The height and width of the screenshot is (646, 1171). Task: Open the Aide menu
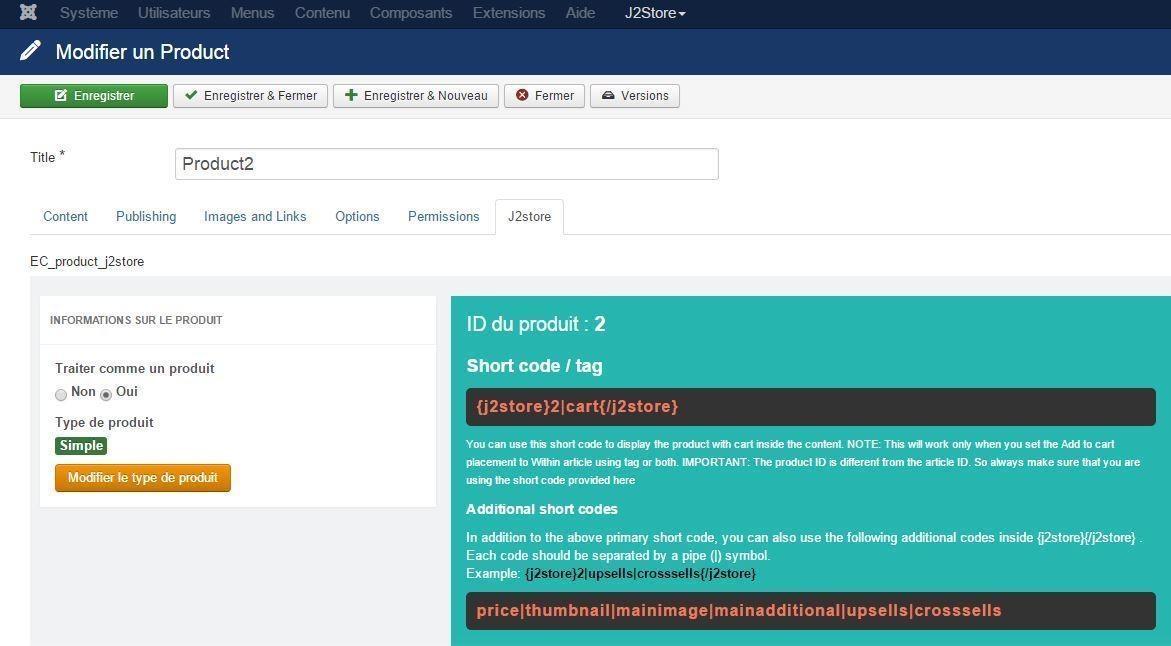[x=580, y=13]
